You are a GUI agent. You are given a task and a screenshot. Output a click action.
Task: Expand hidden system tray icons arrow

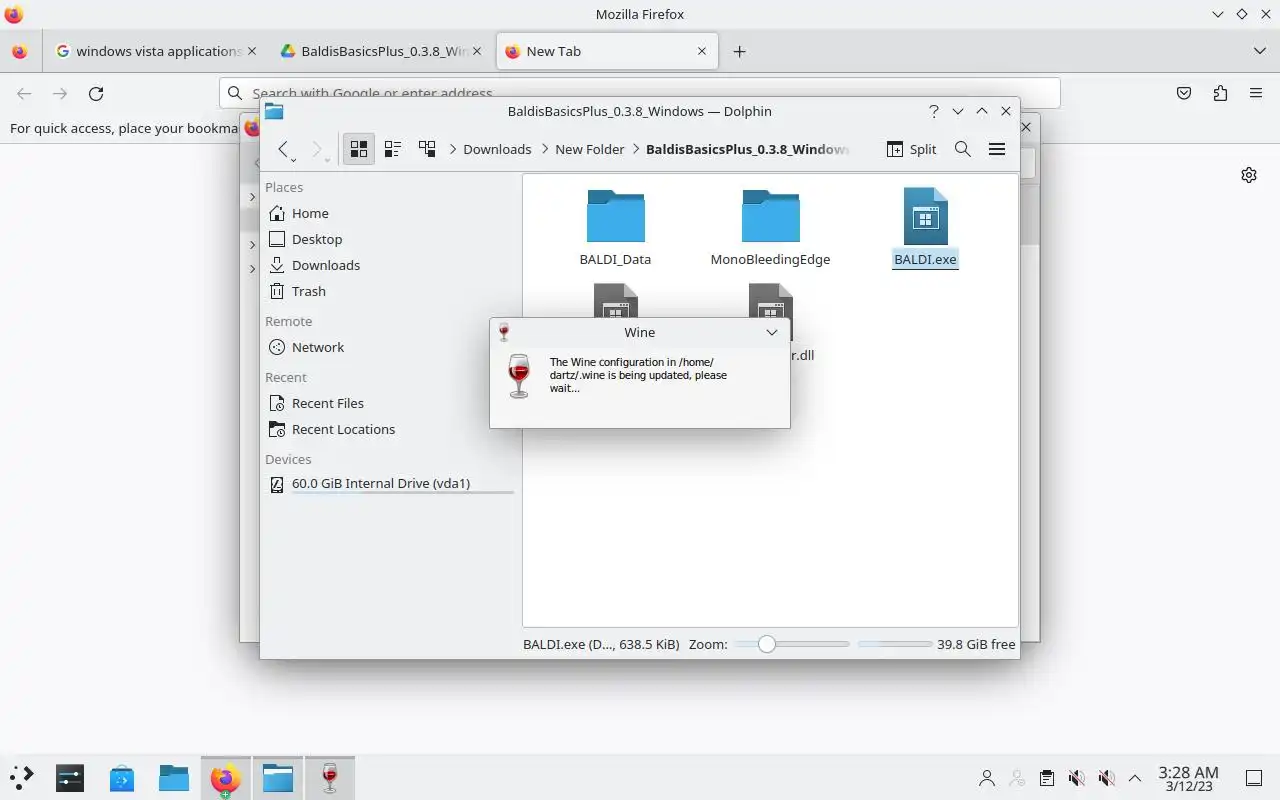[1135, 777]
